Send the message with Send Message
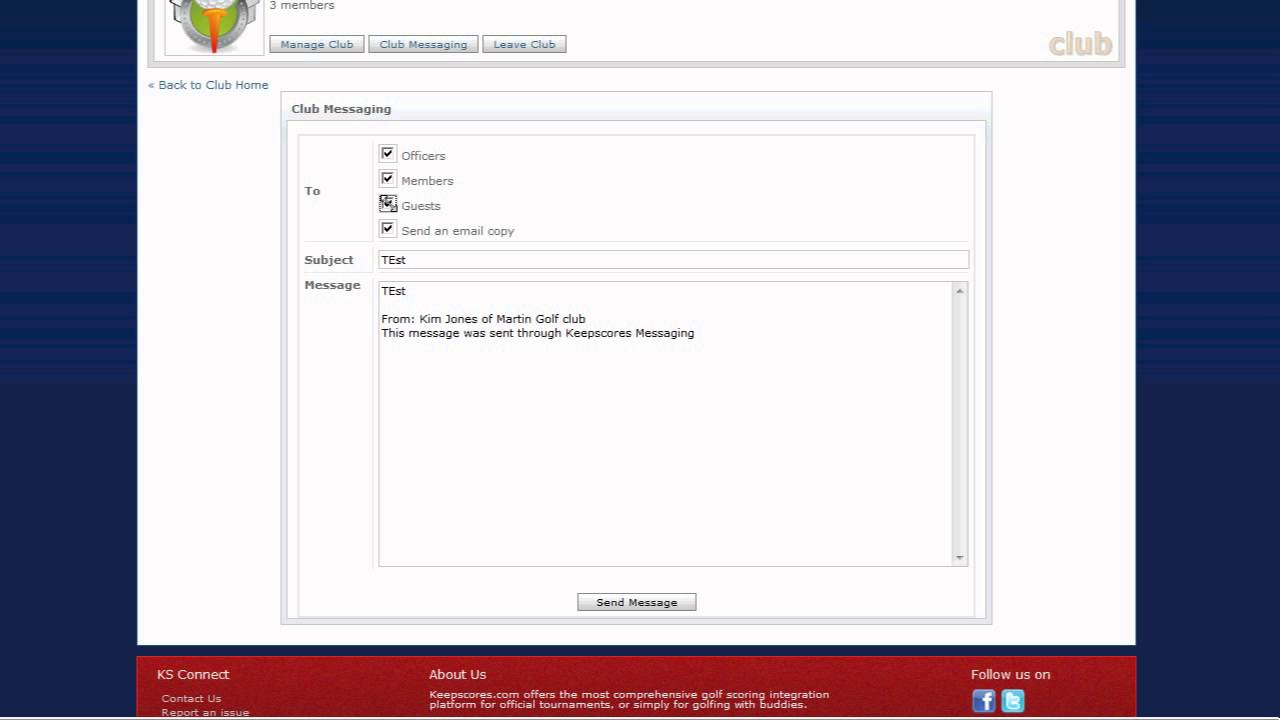 point(636,602)
